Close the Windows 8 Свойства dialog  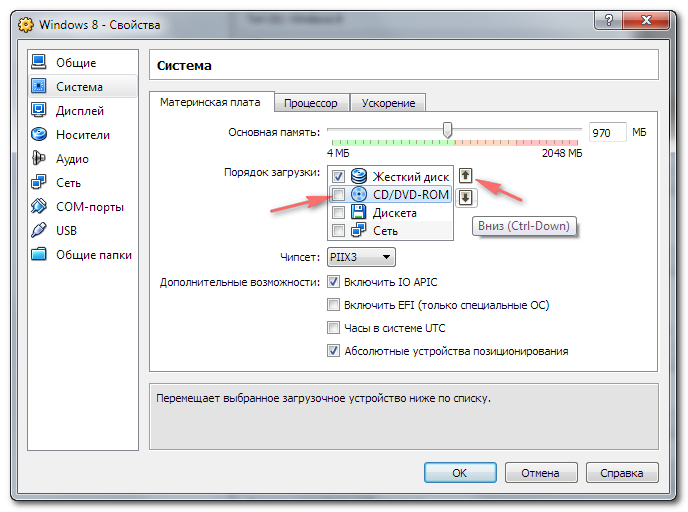pyautogui.click(x=645, y=20)
